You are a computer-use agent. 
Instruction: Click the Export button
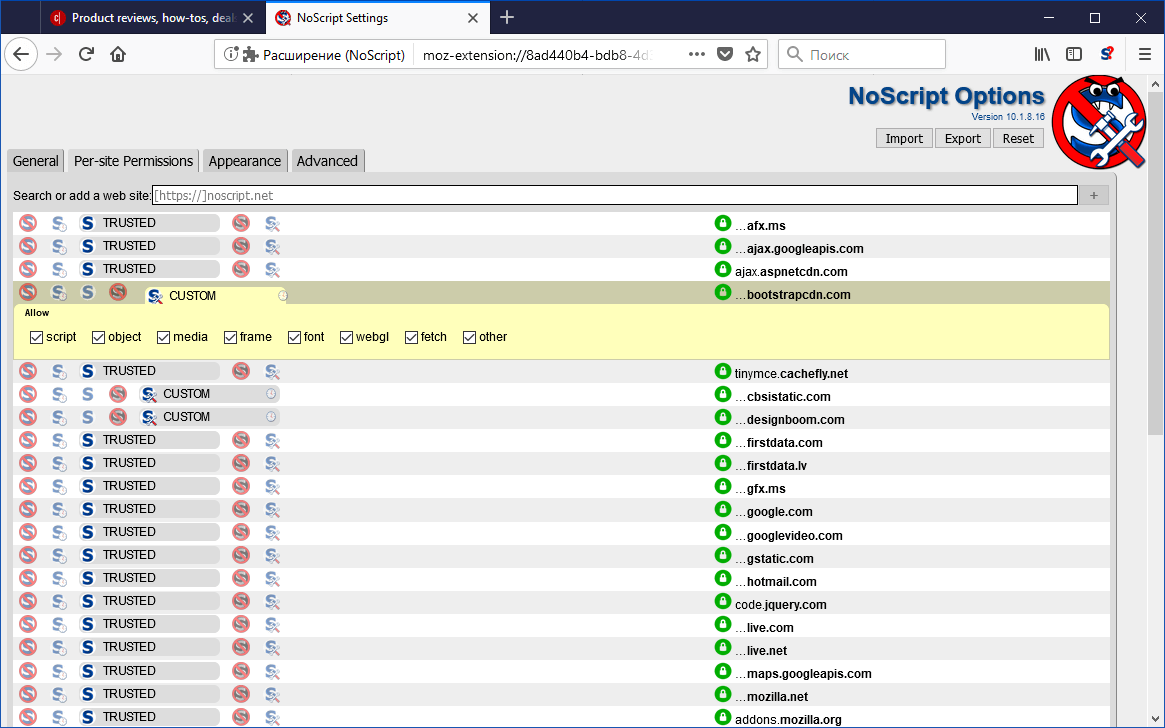click(x=962, y=138)
